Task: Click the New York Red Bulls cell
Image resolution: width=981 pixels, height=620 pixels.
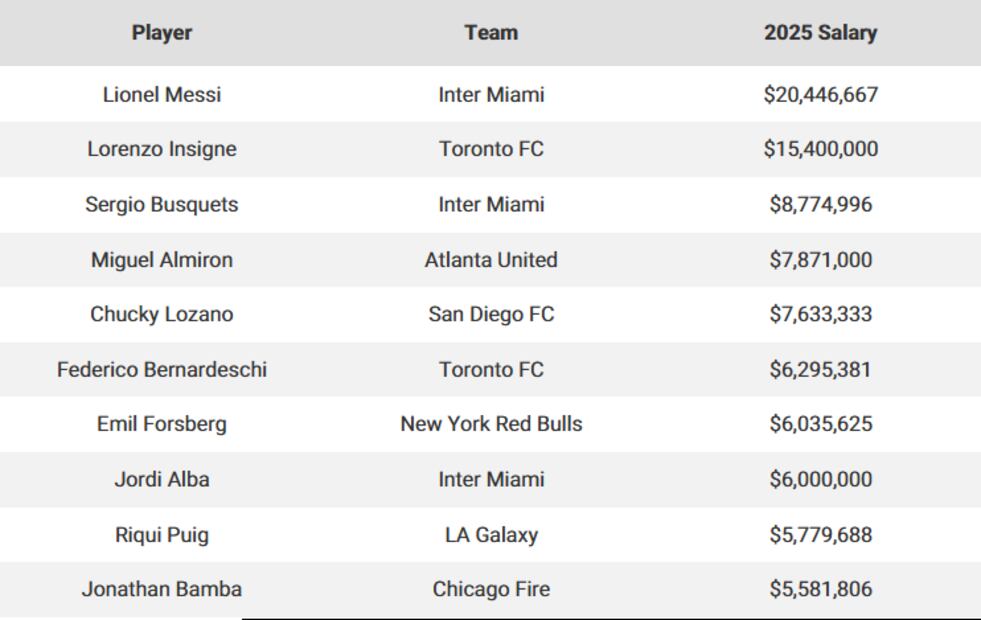Action: point(491,424)
